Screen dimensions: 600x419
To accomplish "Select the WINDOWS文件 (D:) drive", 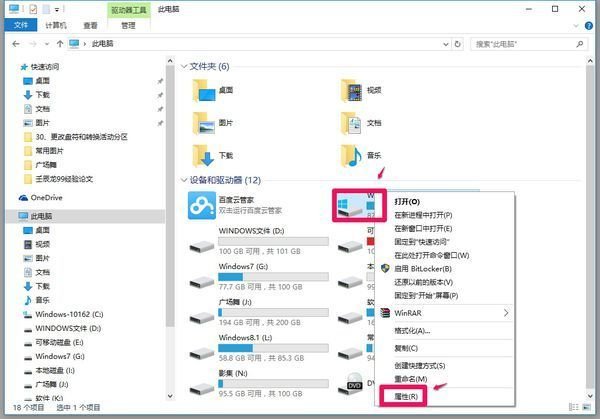I will (x=259, y=241).
